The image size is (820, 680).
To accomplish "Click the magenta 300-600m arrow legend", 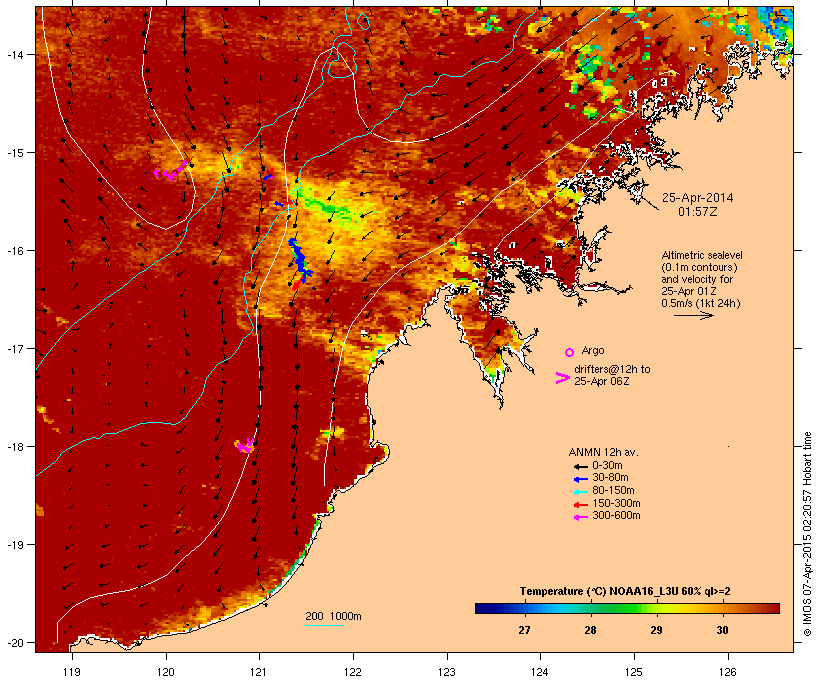I will coord(580,517).
